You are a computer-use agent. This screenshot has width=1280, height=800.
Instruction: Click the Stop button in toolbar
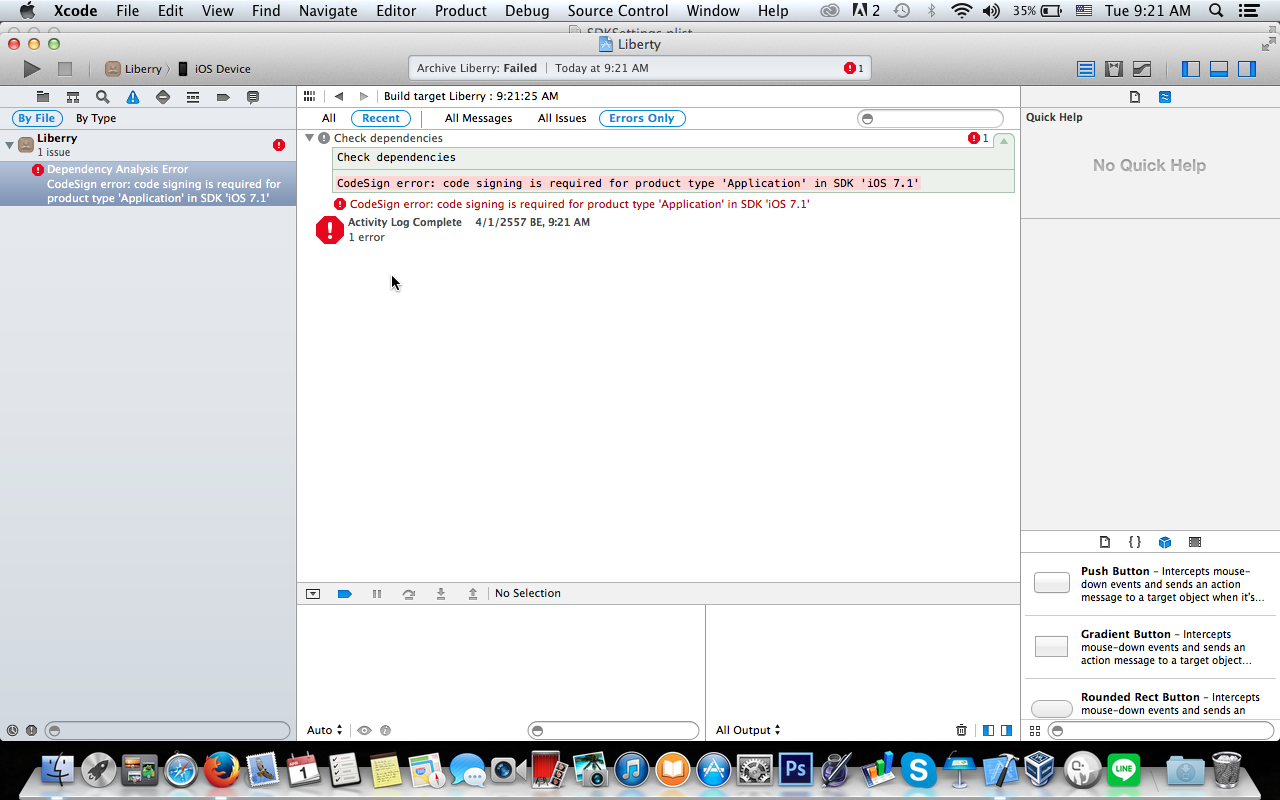(x=65, y=69)
